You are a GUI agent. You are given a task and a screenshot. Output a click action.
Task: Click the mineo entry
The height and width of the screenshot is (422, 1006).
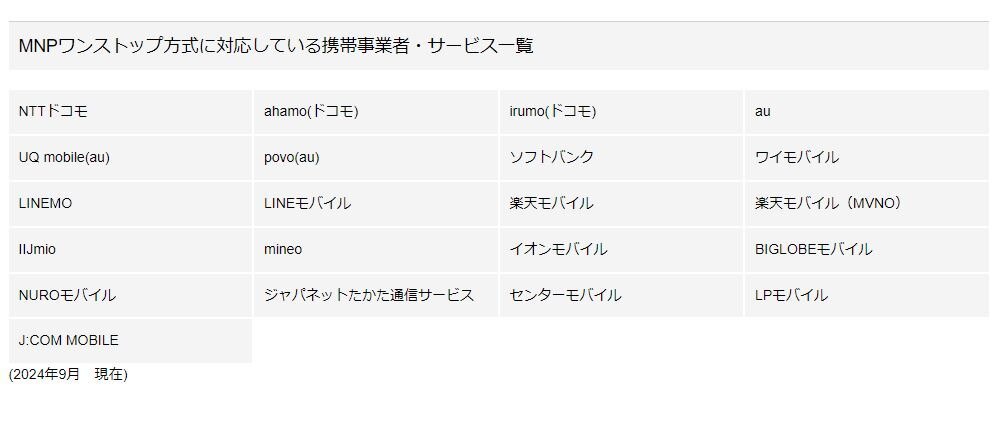click(376, 249)
